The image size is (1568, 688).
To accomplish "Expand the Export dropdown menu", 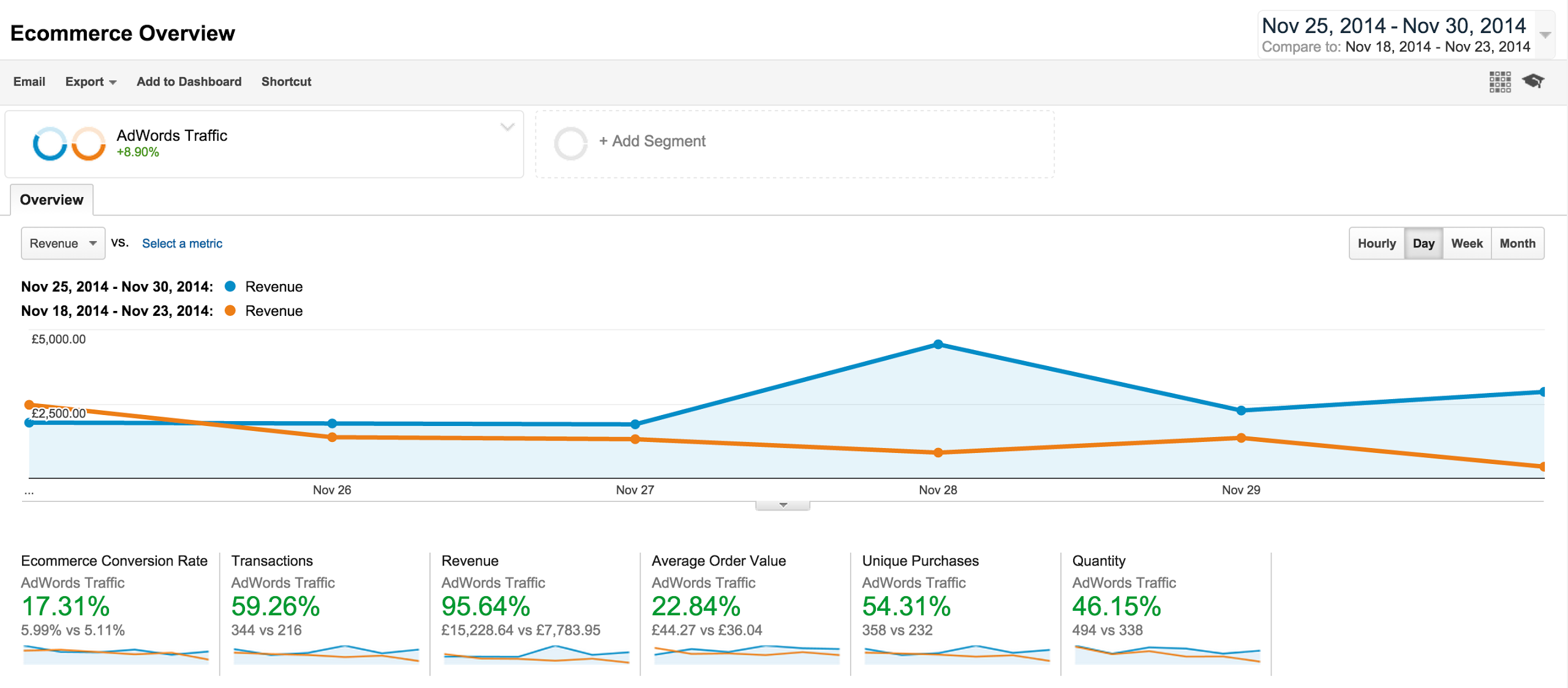I will [91, 82].
